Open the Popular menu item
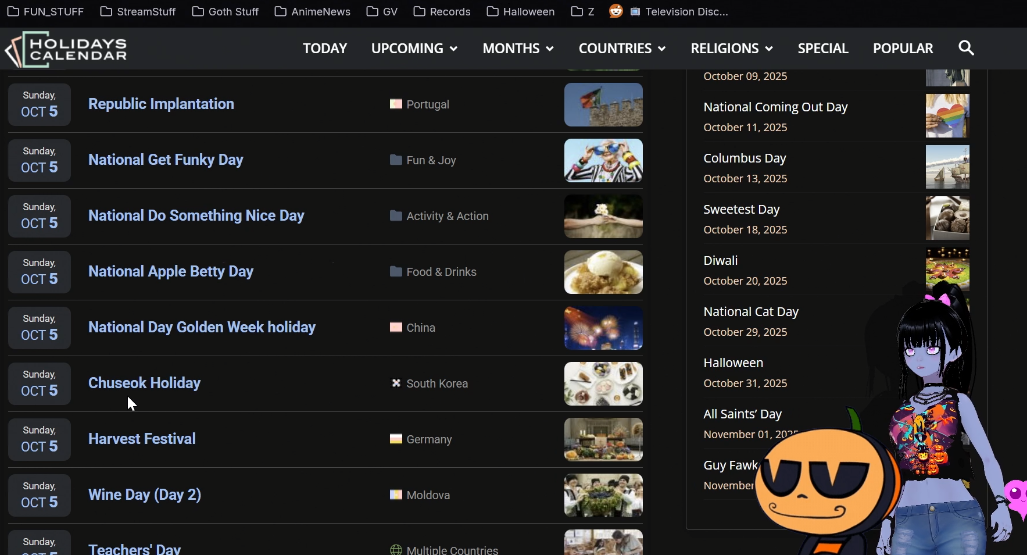Image resolution: width=1027 pixels, height=555 pixels. [902, 48]
